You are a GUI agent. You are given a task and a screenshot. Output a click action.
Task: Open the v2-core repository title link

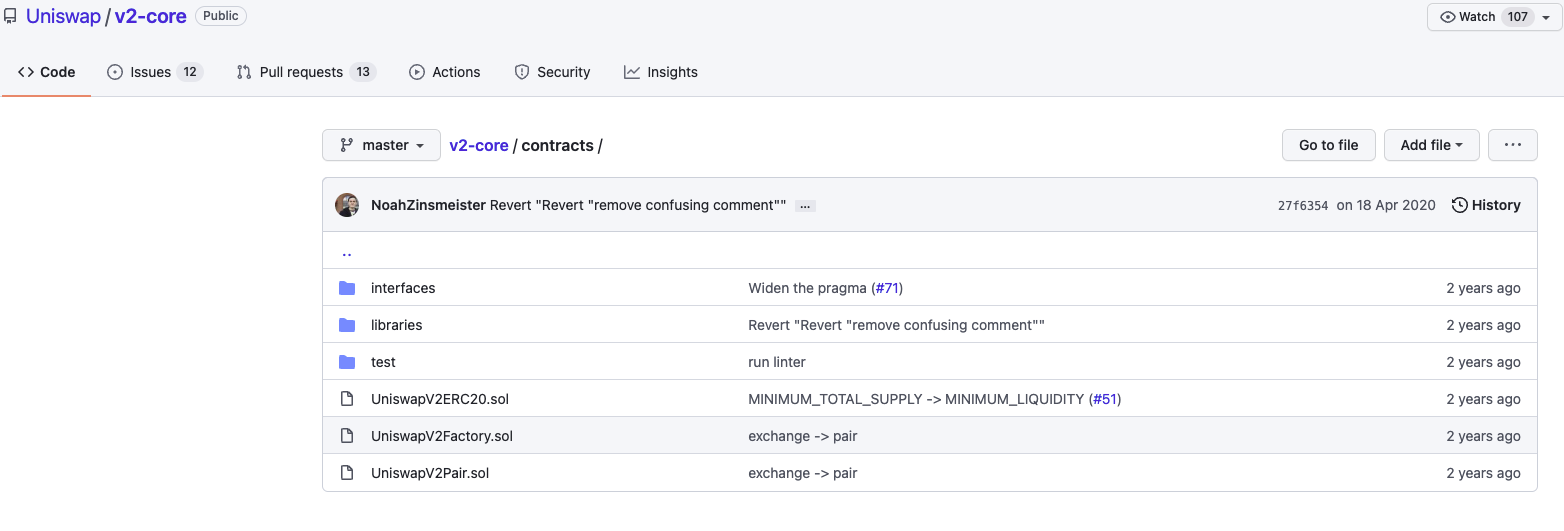coord(151,16)
